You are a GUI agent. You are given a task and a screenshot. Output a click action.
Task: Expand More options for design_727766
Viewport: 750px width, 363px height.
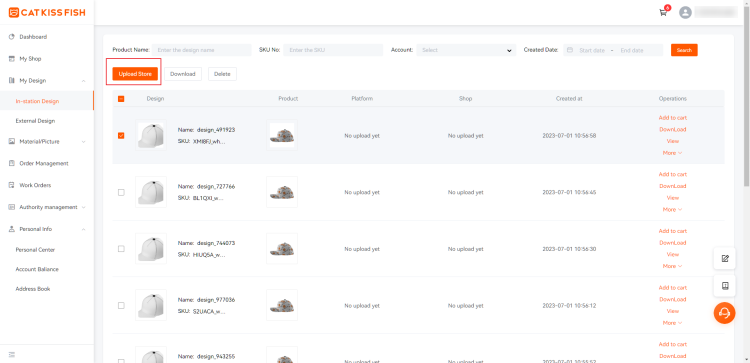(x=672, y=209)
